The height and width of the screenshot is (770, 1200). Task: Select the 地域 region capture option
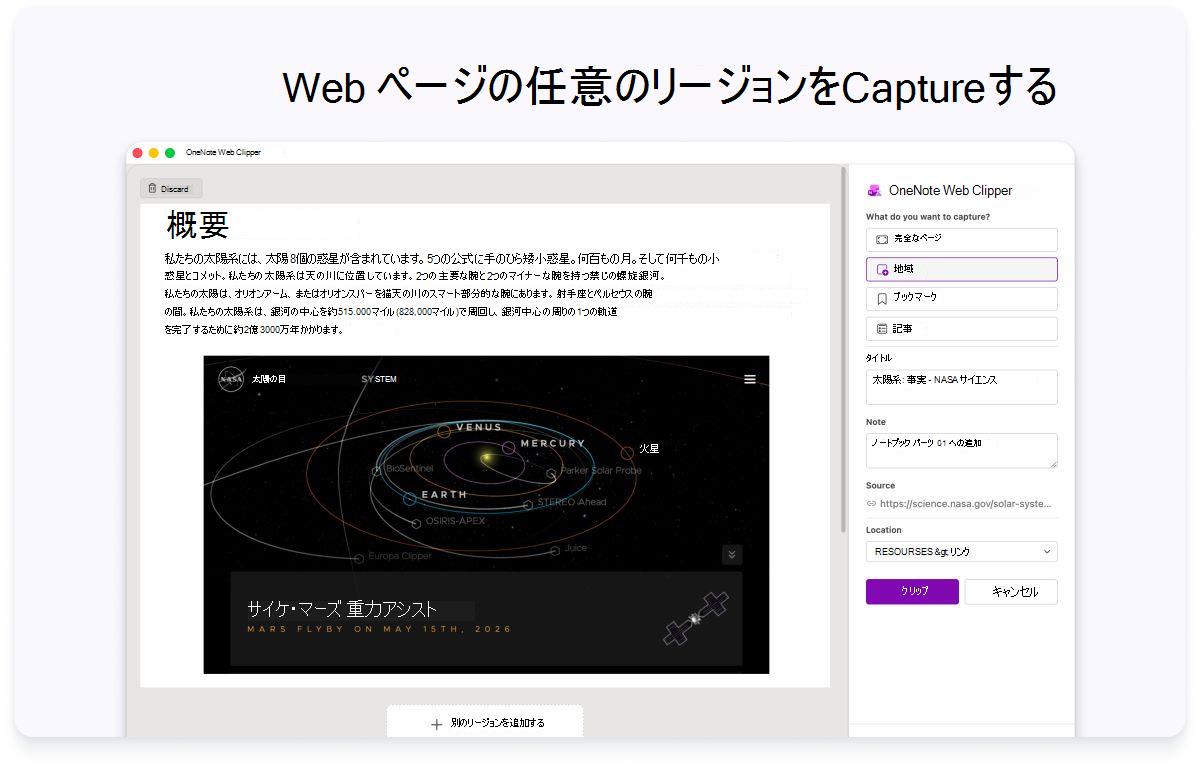point(961,269)
